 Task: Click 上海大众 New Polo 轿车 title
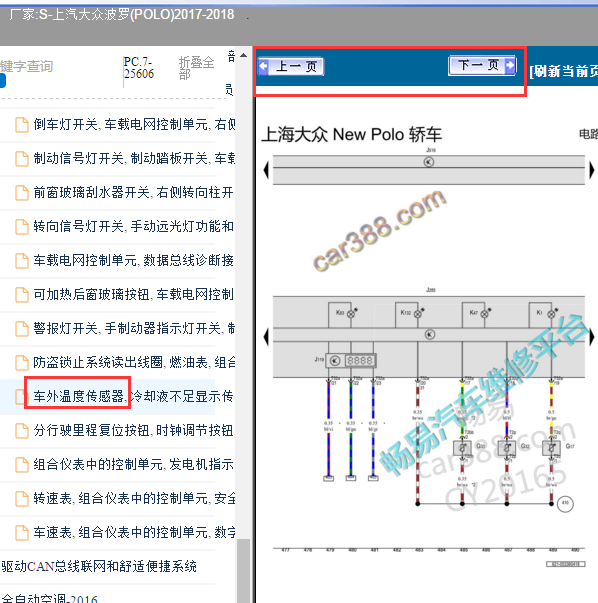[351, 135]
